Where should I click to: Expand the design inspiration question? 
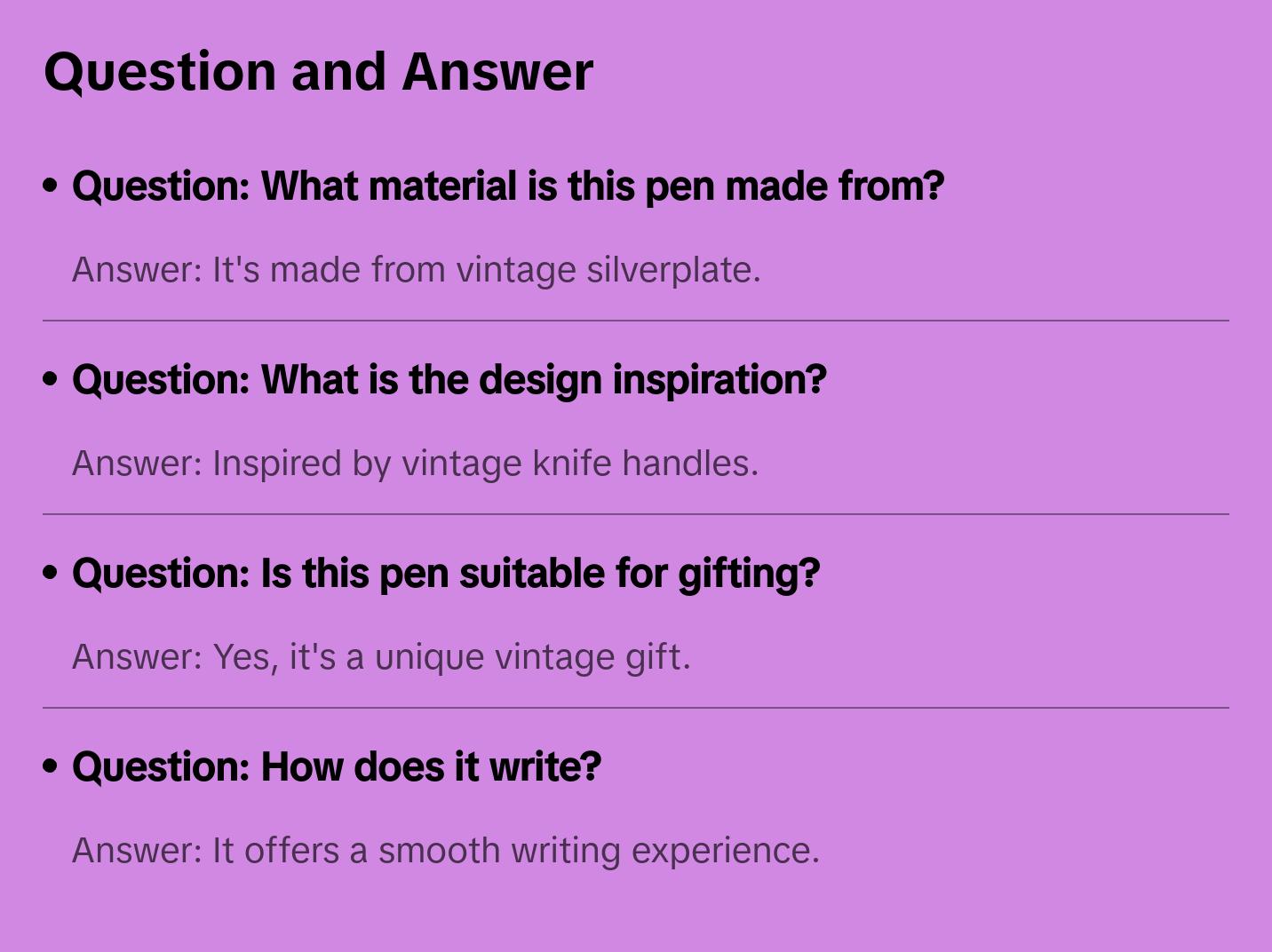click(449, 380)
